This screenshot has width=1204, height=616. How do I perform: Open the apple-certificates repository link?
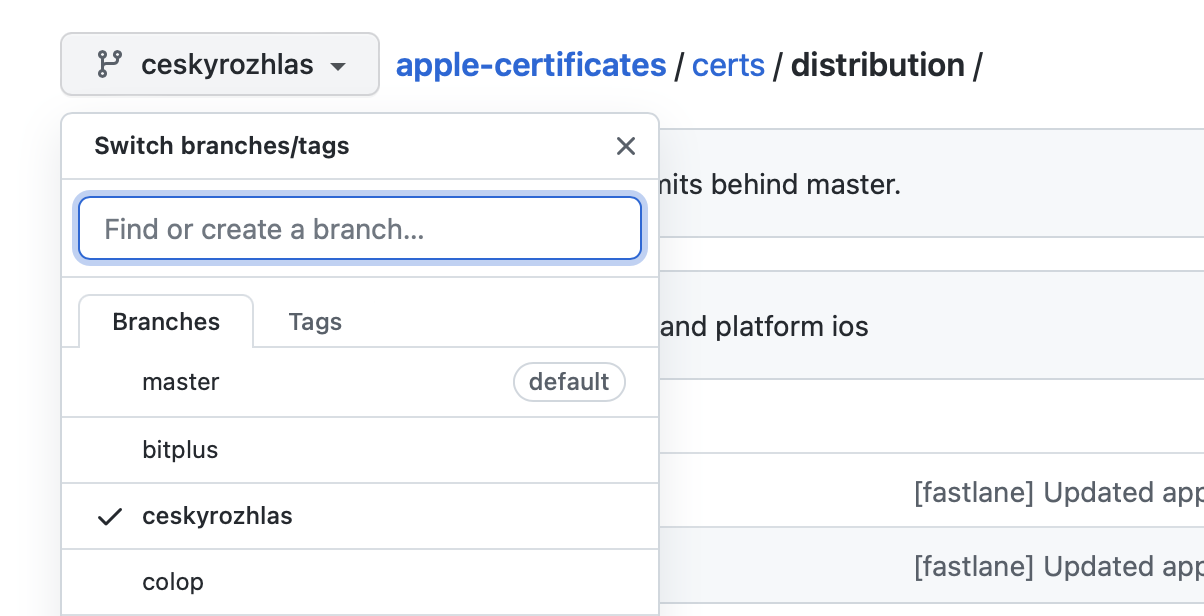click(x=531, y=65)
